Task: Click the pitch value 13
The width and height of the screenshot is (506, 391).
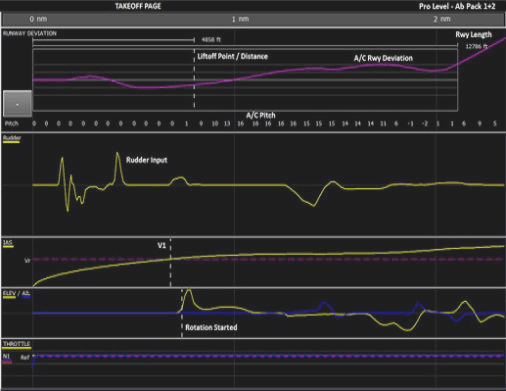Action: point(227,124)
